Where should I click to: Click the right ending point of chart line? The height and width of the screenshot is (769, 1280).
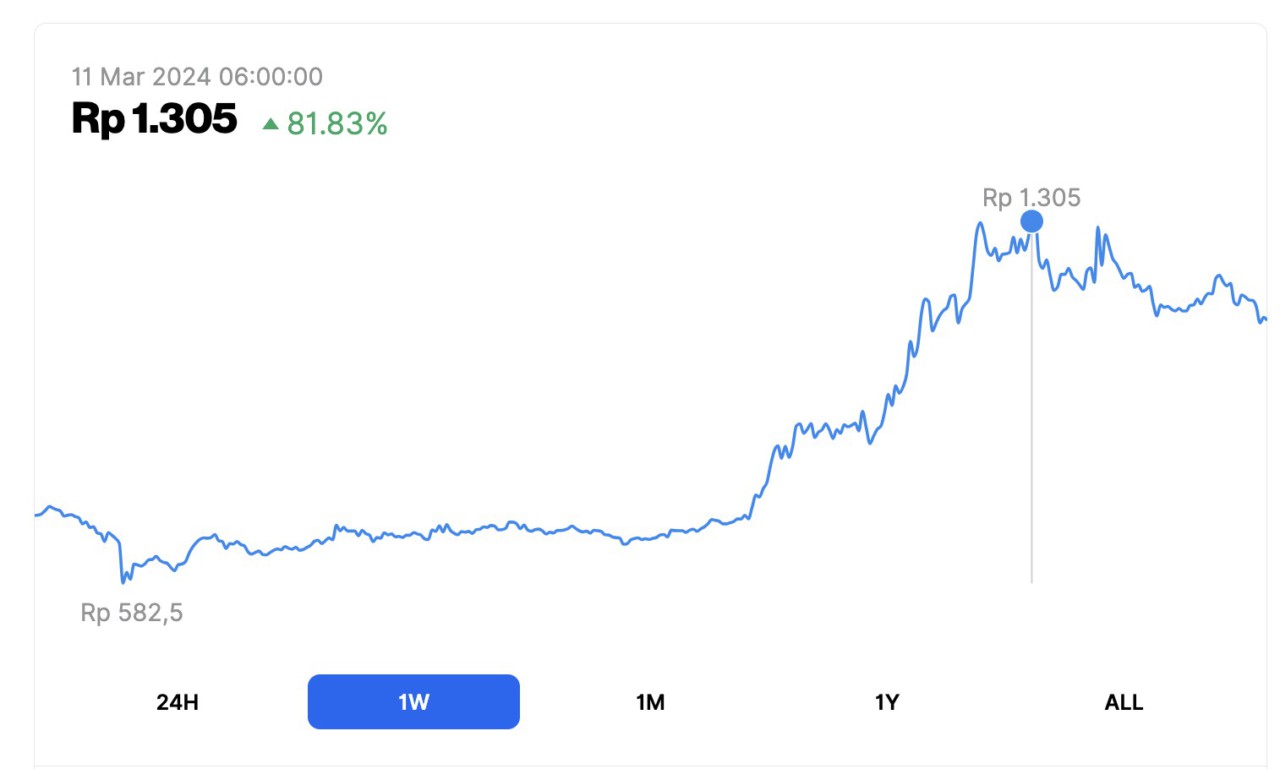1265,319
